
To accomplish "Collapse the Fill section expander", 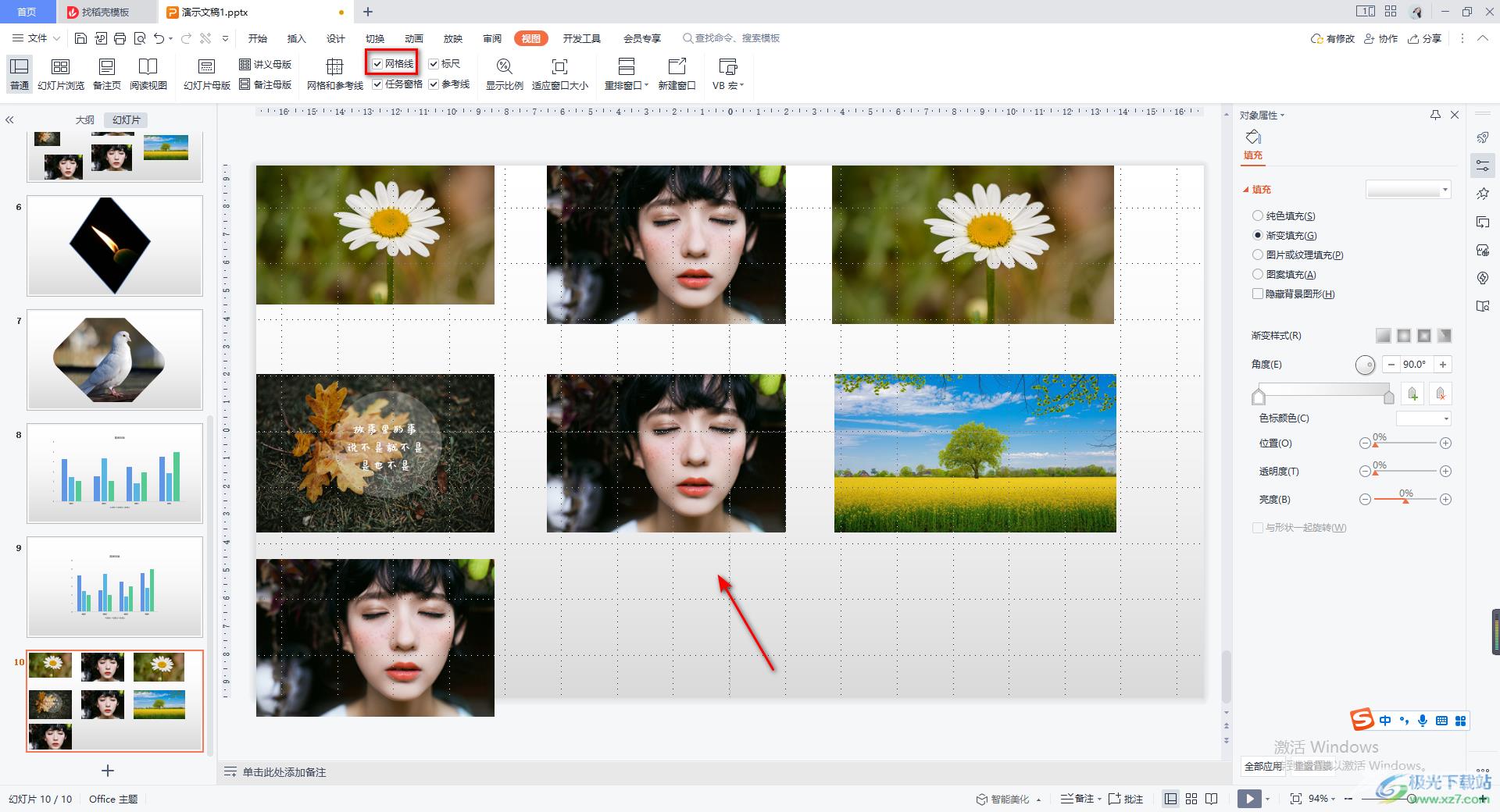I will 1246,190.
